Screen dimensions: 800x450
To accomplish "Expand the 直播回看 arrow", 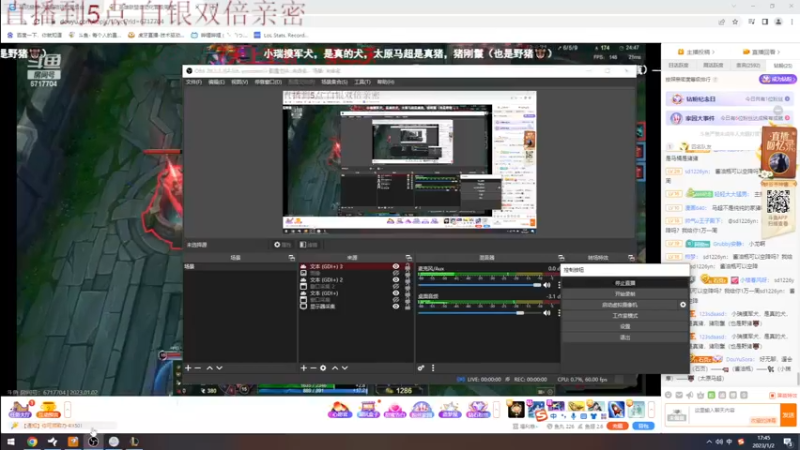I will tap(779, 52).
